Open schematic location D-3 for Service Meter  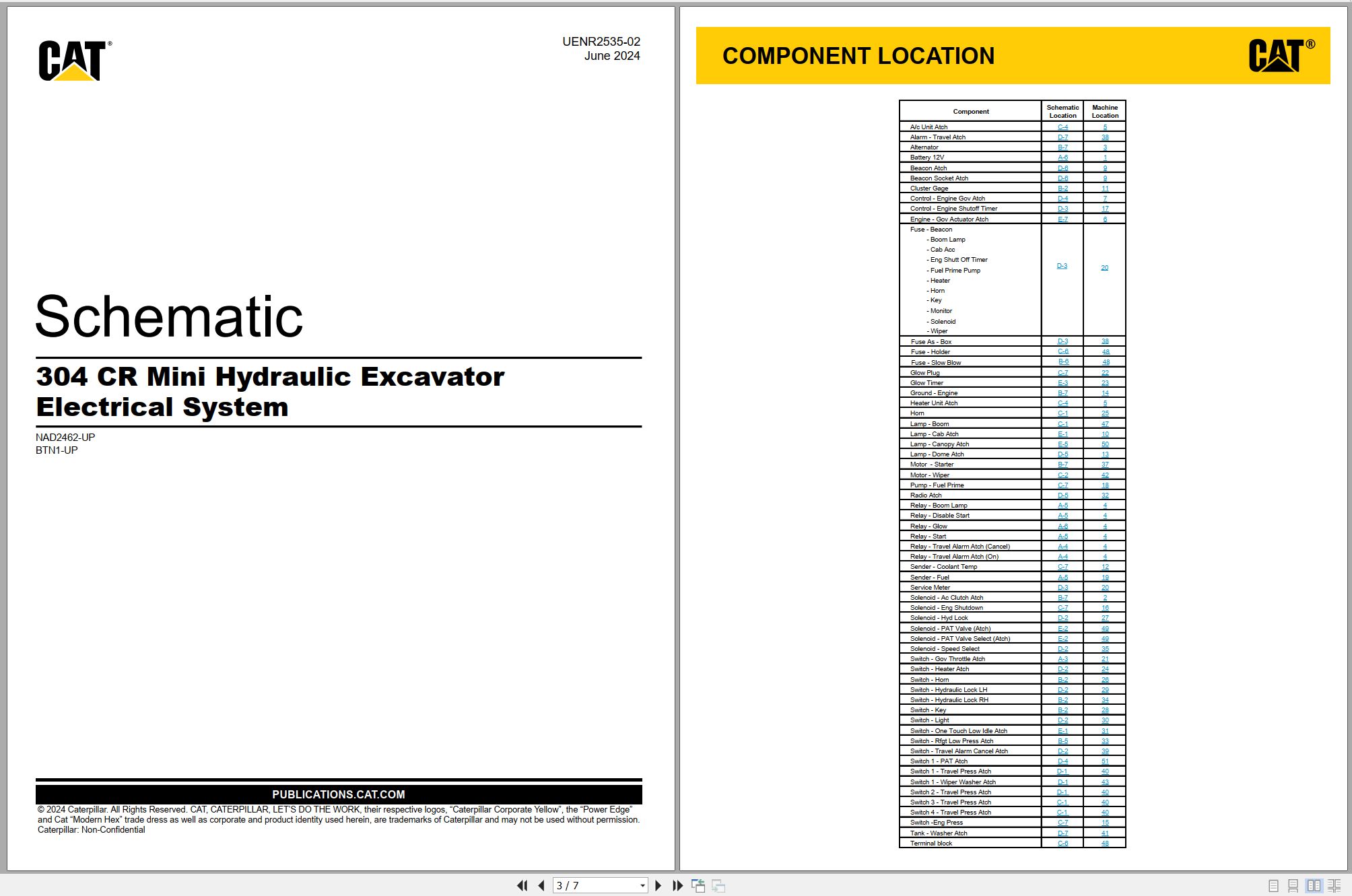coord(1062,588)
